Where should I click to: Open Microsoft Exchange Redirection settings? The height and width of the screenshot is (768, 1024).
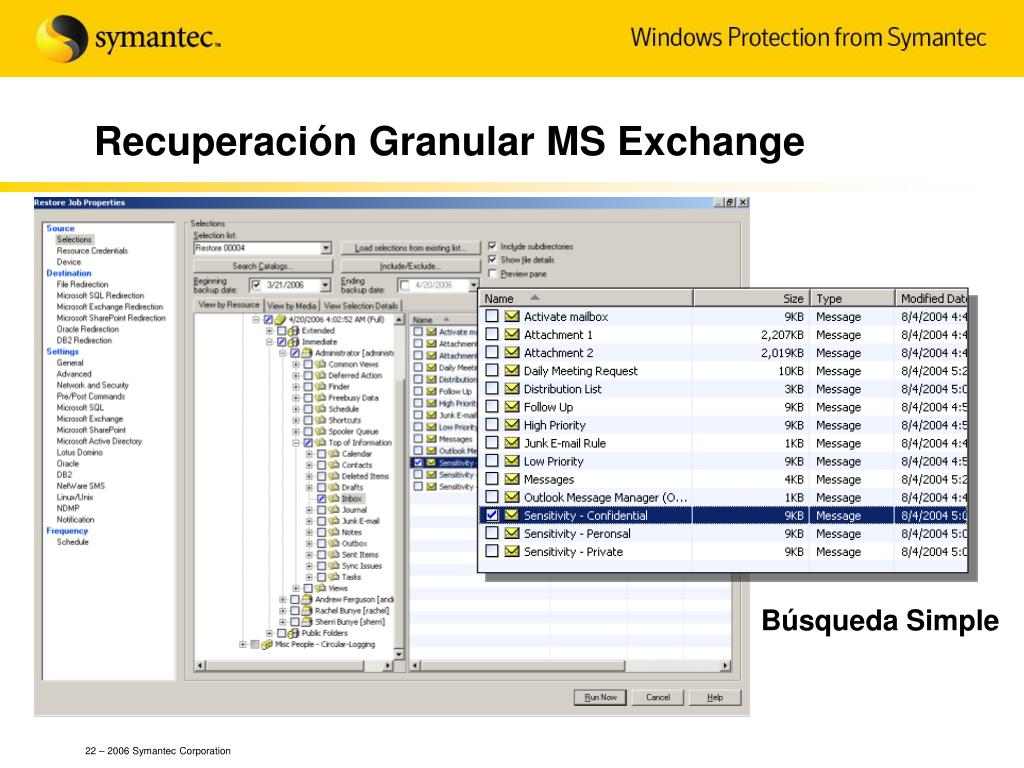coord(110,307)
